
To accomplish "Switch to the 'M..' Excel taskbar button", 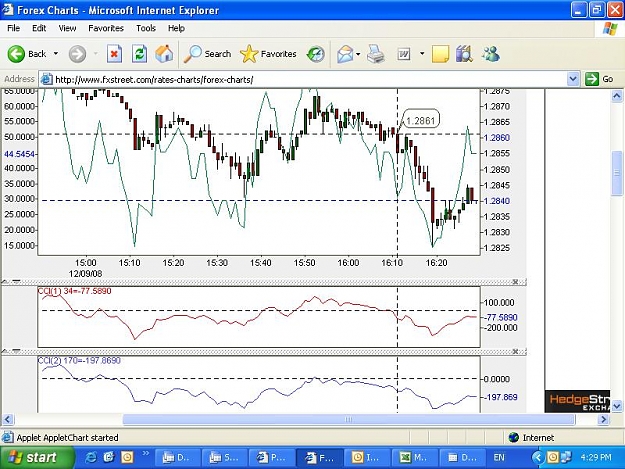I will 415,457.
